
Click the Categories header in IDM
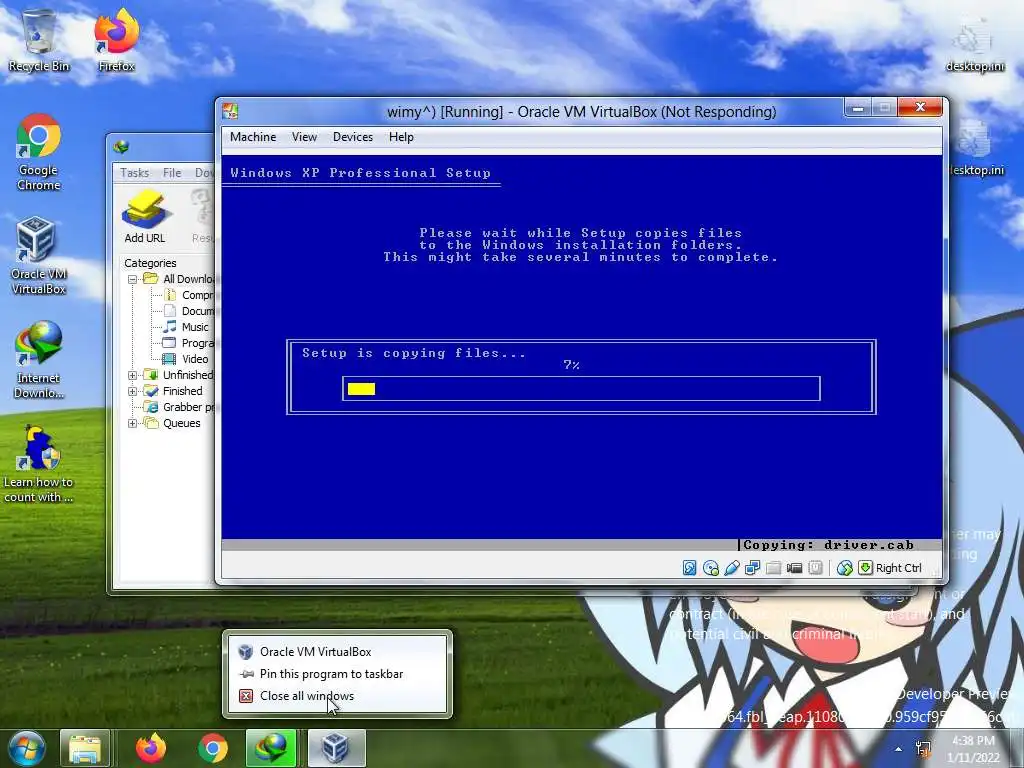point(150,263)
